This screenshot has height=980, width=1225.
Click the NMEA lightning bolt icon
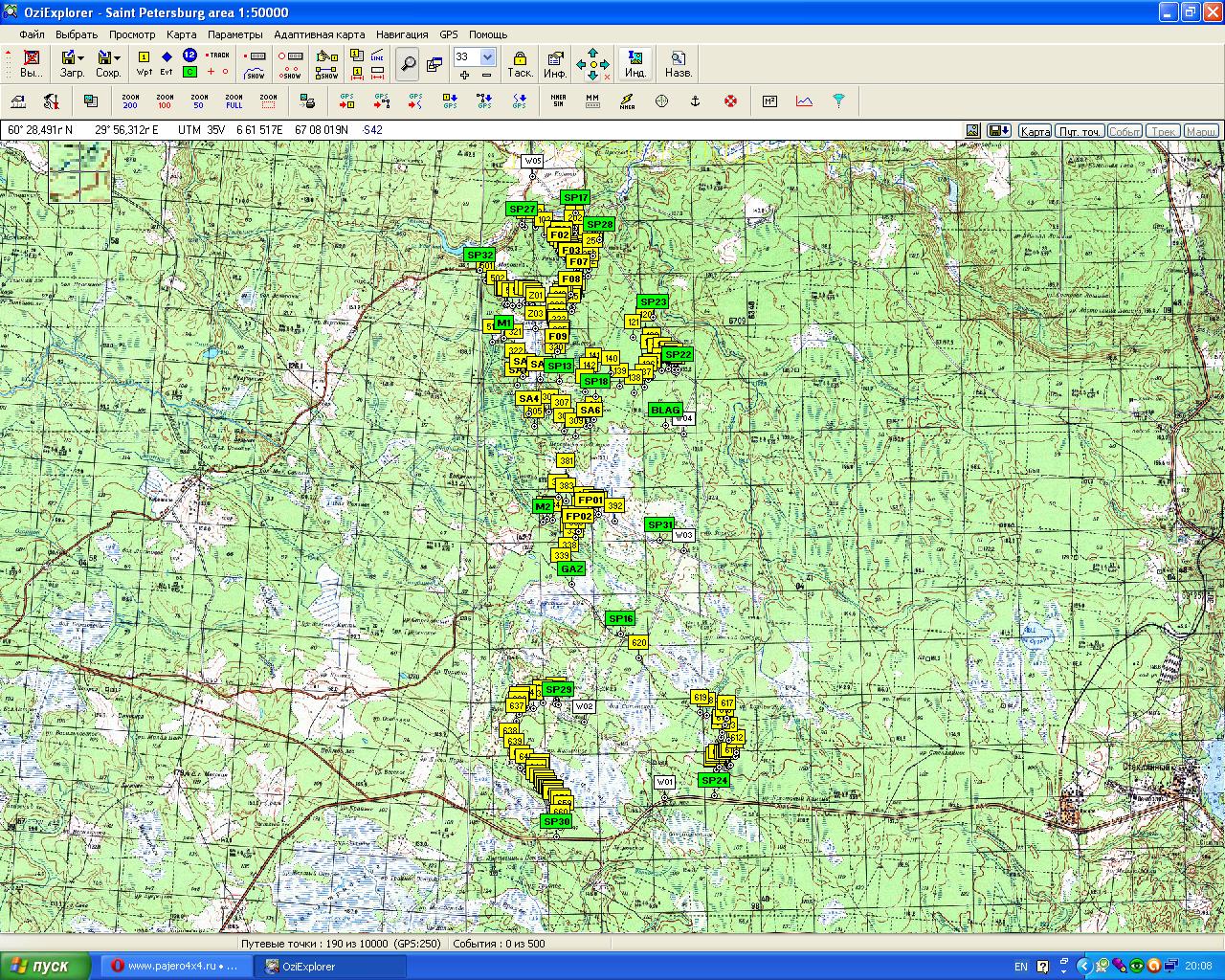tap(627, 100)
